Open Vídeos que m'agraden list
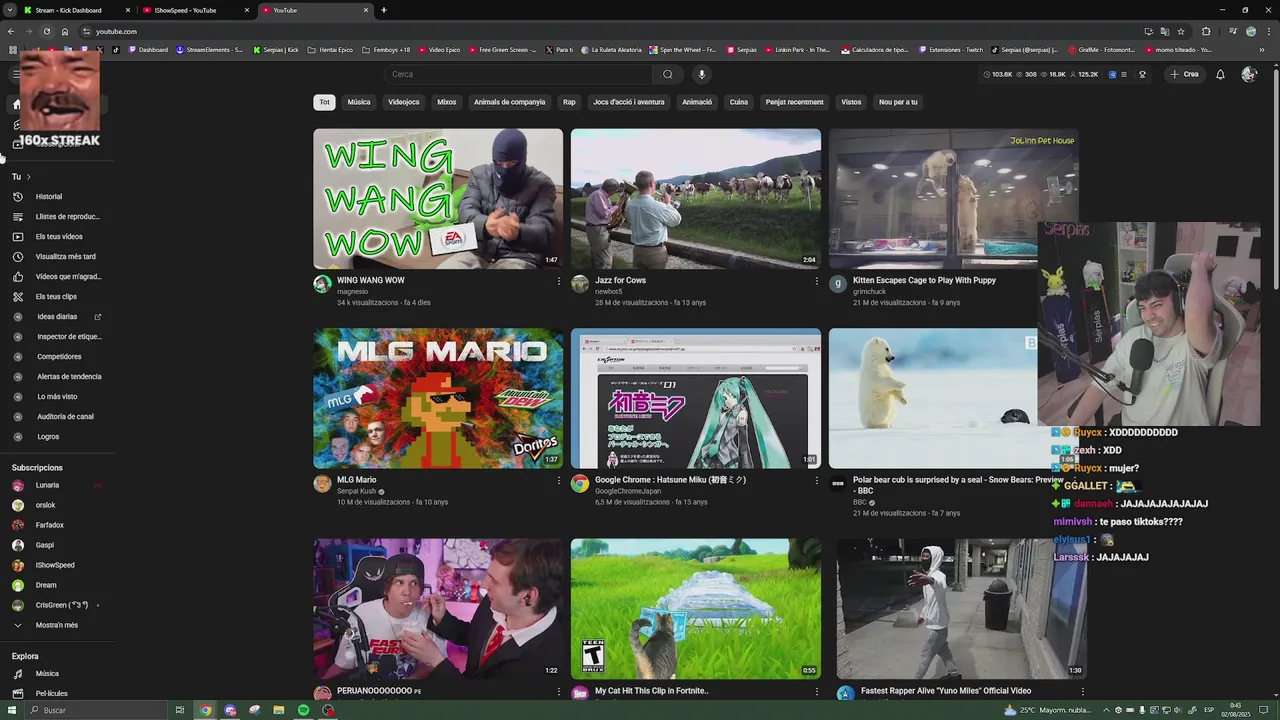 tap(68, 277)
